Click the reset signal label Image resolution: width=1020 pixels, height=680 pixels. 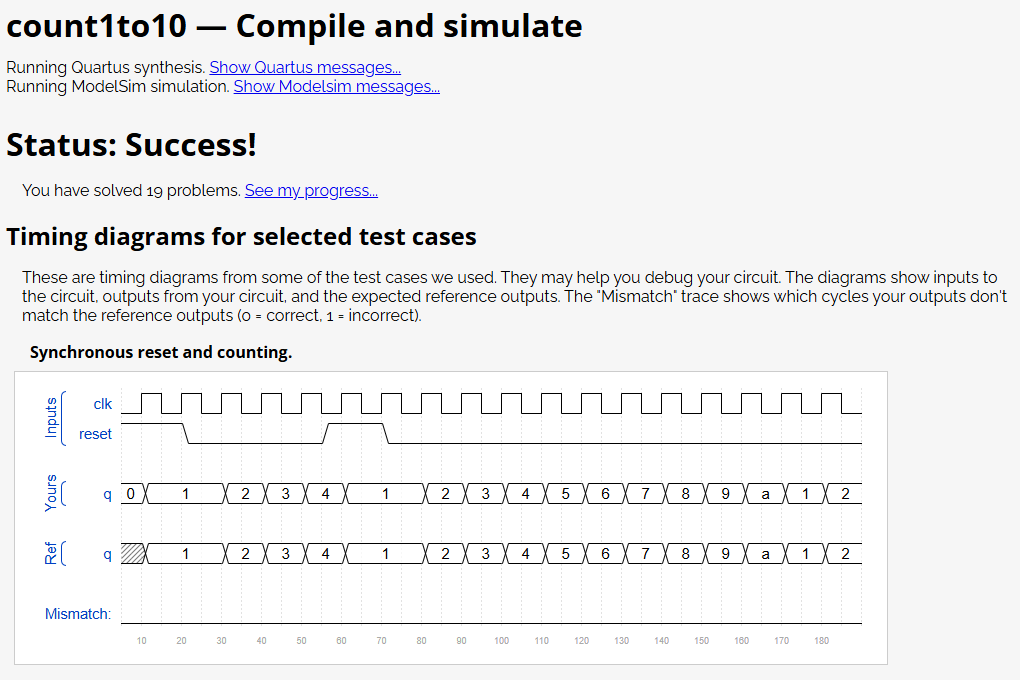[x=95, y=434]
